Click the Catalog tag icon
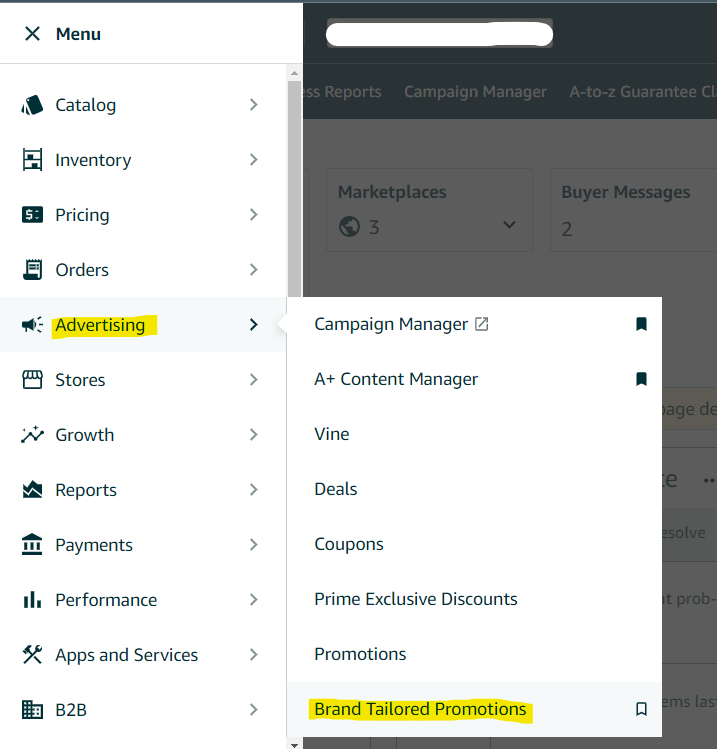Image resolution: width=717 pixels, height=749 pixels. pos(32,105)
